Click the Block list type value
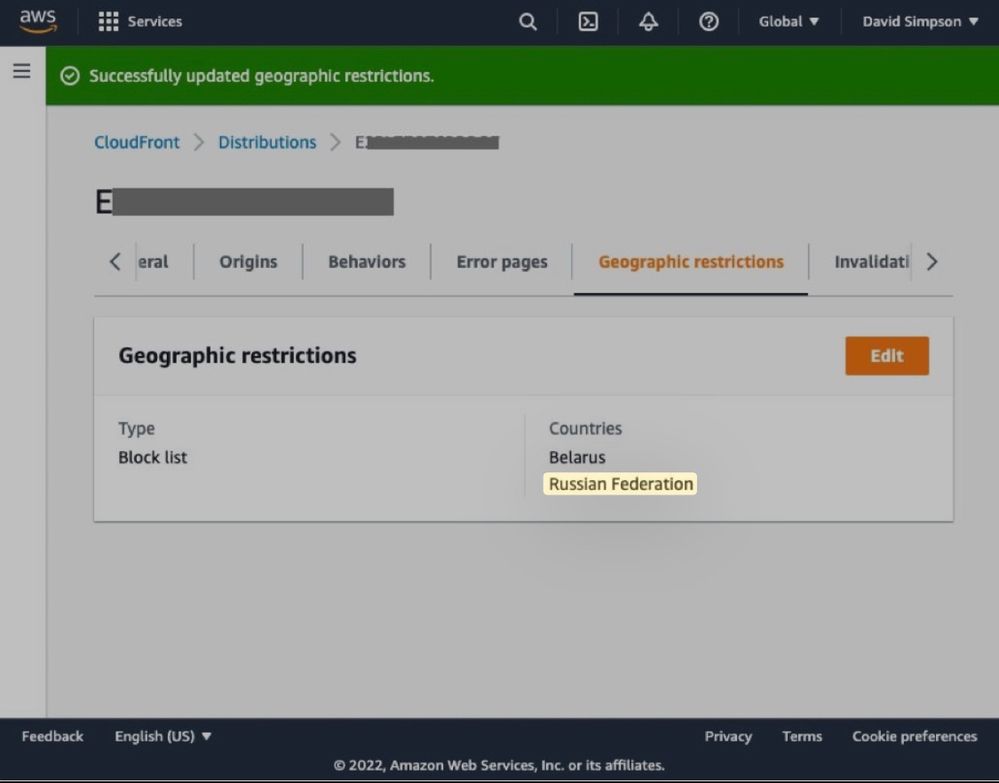999x783 pixels. click(x=153, y=457)
